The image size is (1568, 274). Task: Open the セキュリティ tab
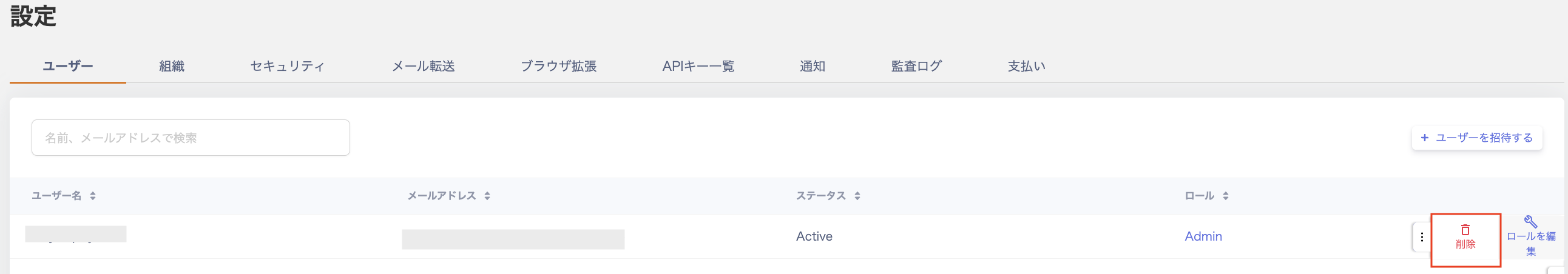[287, 66]
